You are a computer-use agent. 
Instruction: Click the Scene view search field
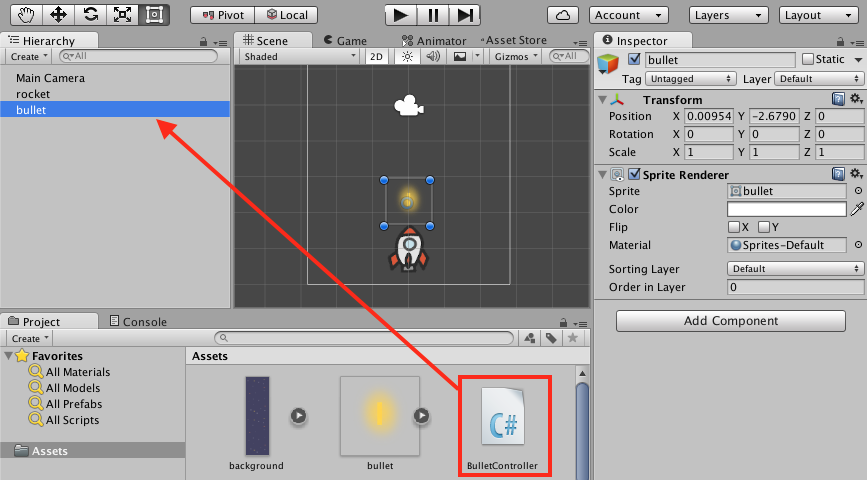[568, 56]
